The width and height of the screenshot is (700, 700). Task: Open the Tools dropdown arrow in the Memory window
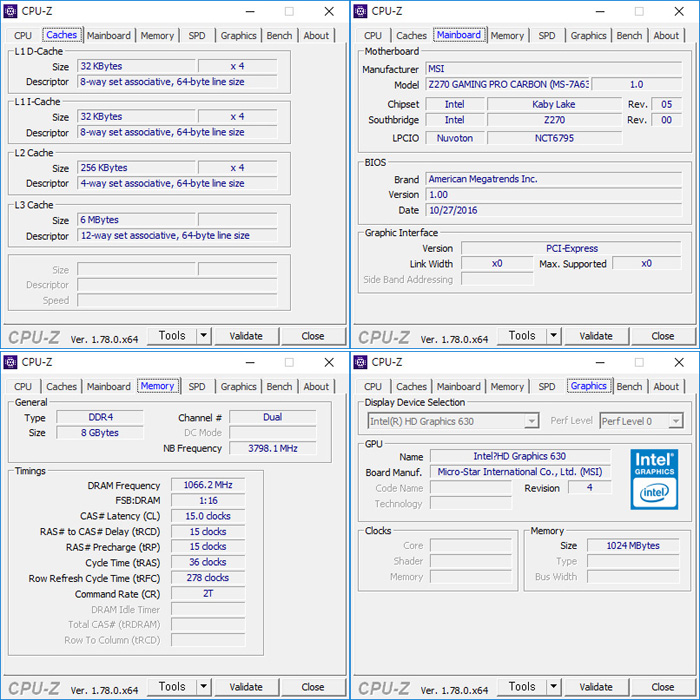tap(204, 687)
